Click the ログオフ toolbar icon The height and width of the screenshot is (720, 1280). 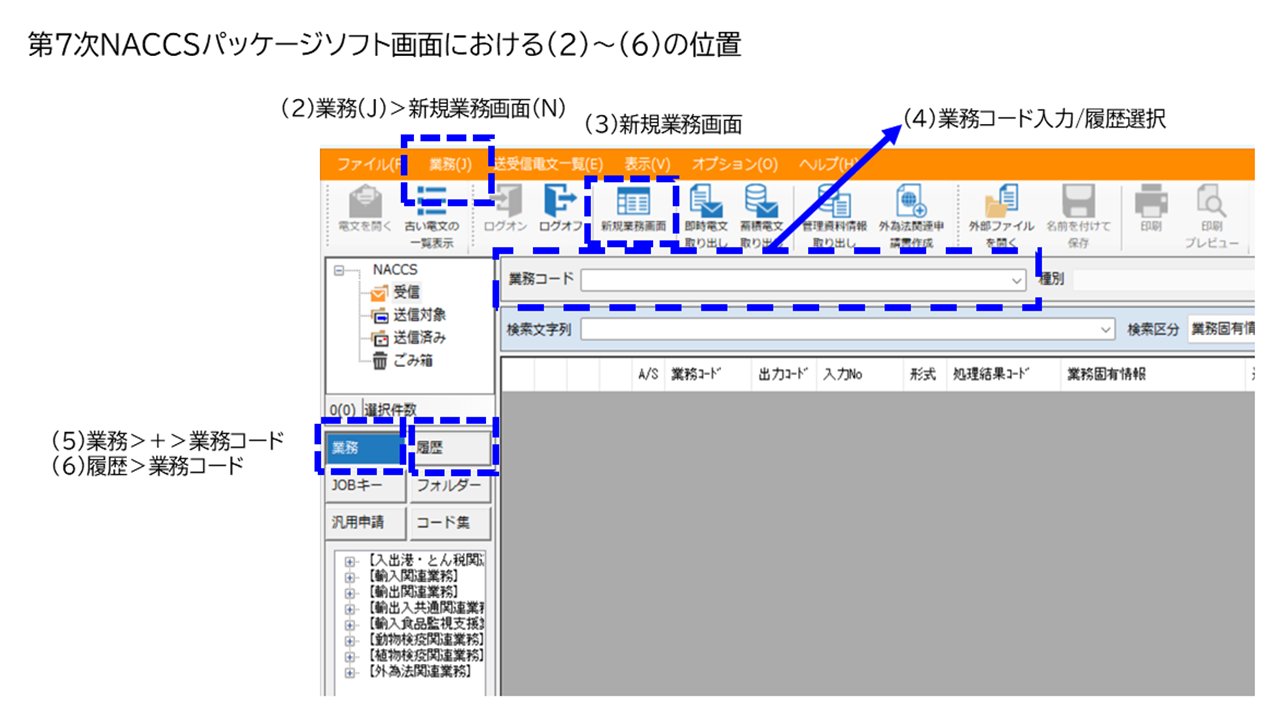560,208
